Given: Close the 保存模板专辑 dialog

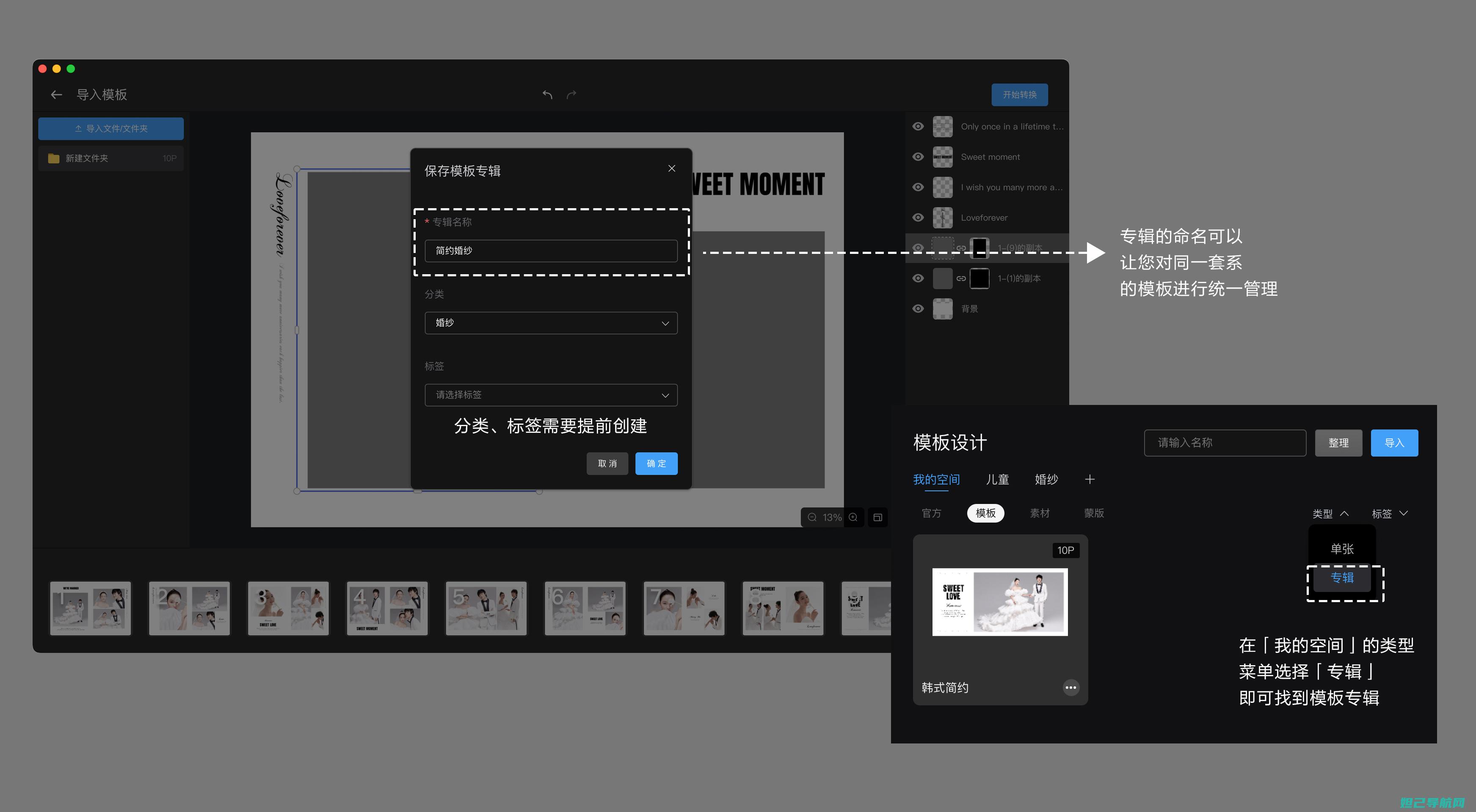Looking at the screenshot, I should 671,168.
